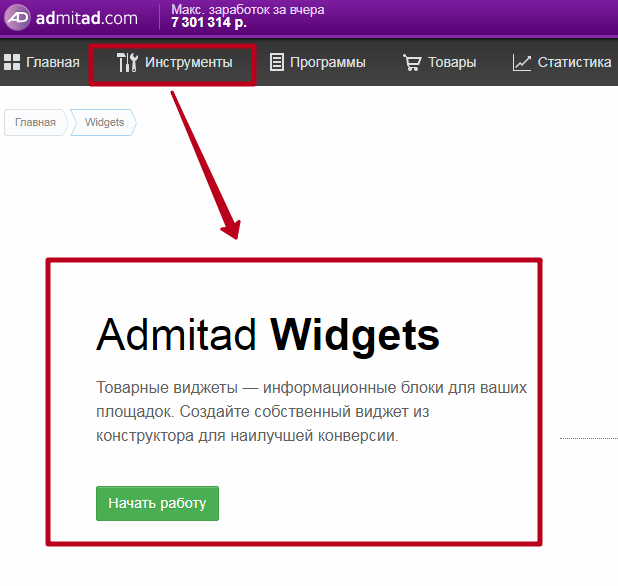Click the Главная breadcrumb link
Image resolution: width=618 pixels, height=586 pixels.
click(35, 122)
